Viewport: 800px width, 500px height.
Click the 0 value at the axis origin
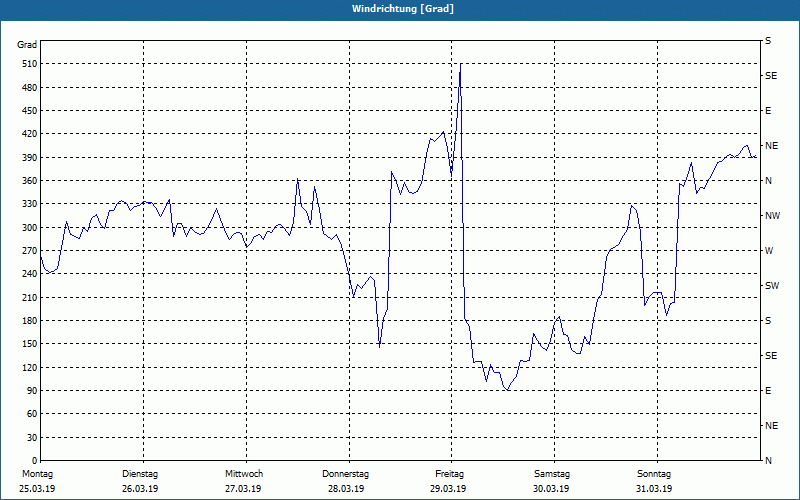click(x=34, y=461)
